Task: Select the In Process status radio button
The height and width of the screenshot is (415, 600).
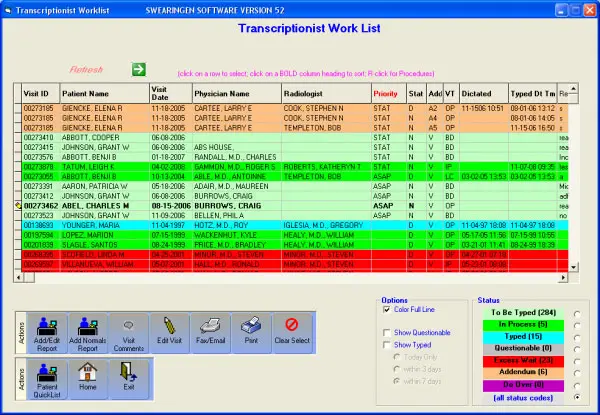Action: 577,325
